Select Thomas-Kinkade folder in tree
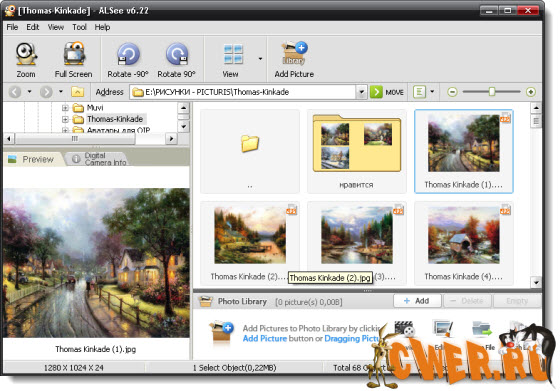This screenshot has width=560, height=391. click(x=115, y=119)
